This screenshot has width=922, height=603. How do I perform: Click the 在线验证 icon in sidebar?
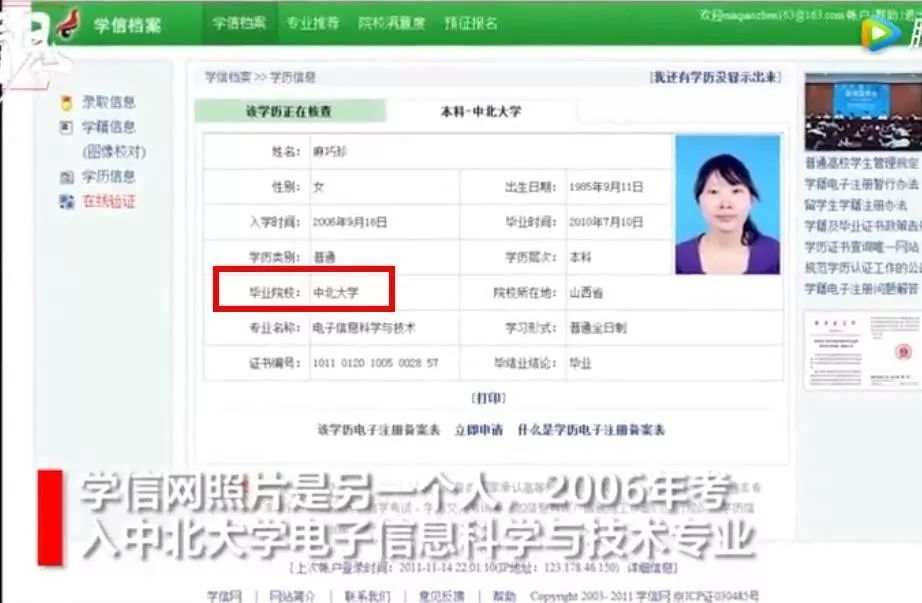(67, 202)
